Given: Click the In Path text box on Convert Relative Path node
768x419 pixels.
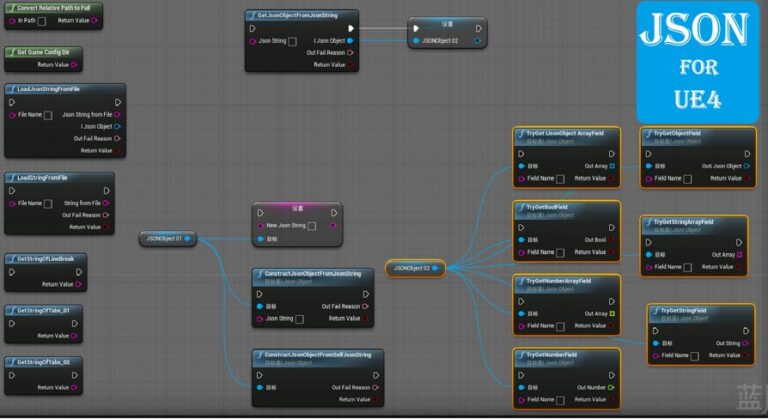Looking at the screenshot, I should click(x=42, y=21).
